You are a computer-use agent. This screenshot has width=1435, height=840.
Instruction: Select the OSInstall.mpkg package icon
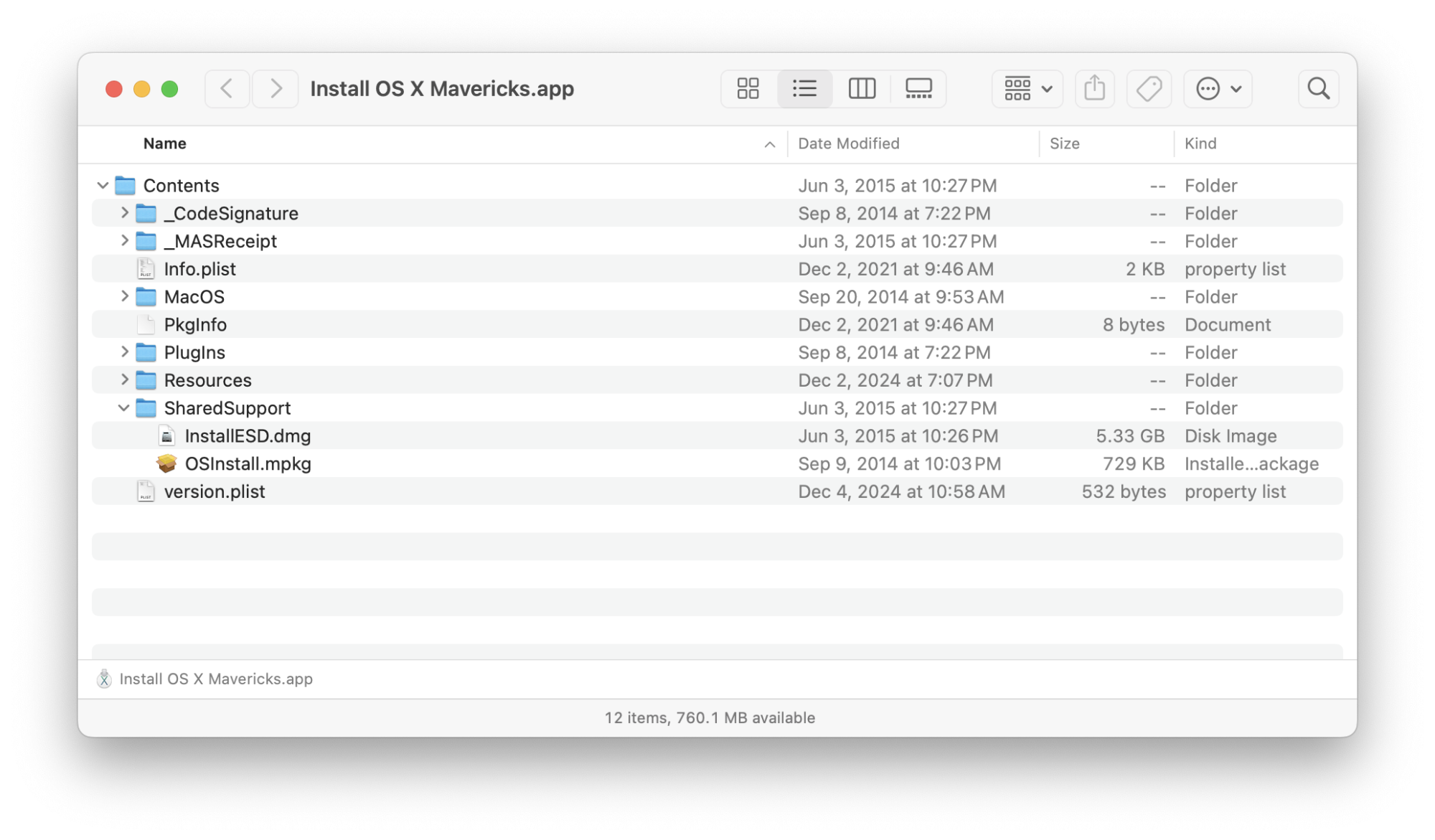point(167,463)
